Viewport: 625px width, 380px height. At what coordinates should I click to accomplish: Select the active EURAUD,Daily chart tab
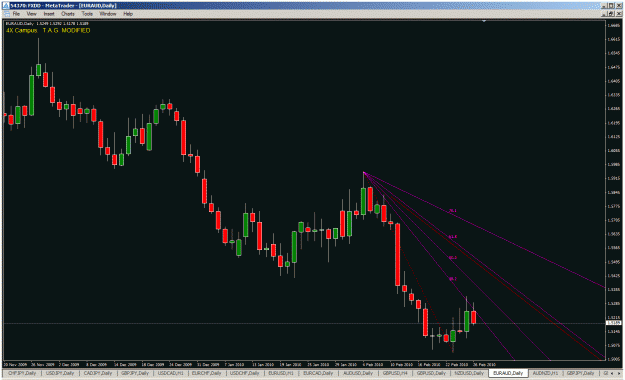(x=508, y=373)
